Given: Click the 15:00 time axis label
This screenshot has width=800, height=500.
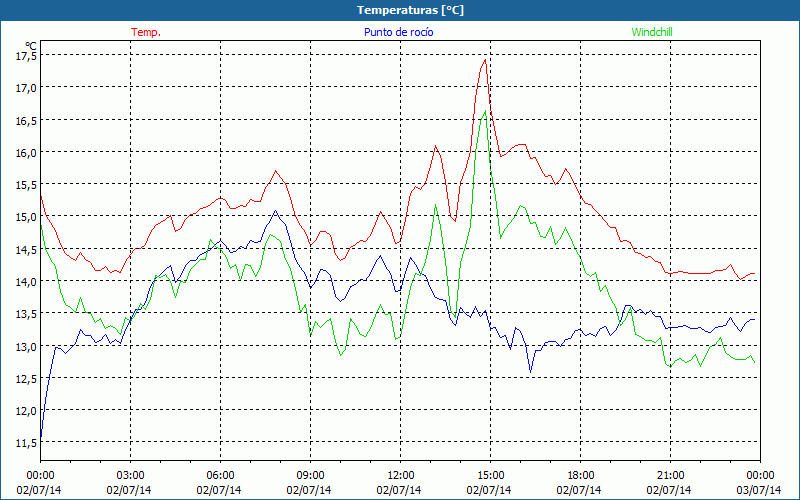Looking at the screenshot, I should pos(490,476).
